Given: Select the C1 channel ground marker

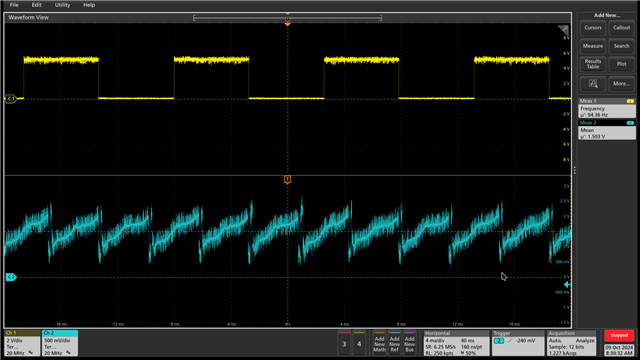Looking at the screenshot, I should [x=10, y=98].
